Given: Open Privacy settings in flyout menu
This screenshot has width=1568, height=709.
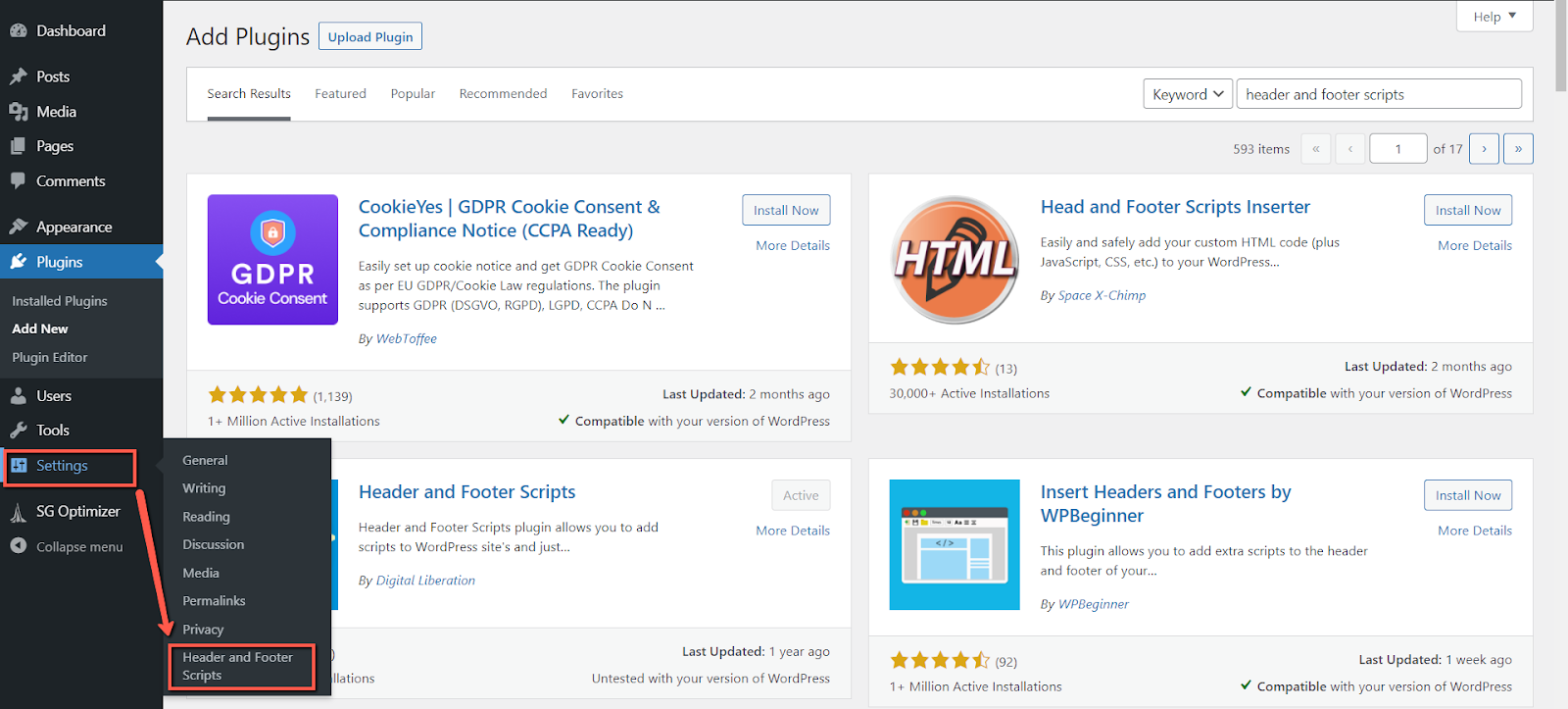Looking at the screenshot, I should coord(203,630).
